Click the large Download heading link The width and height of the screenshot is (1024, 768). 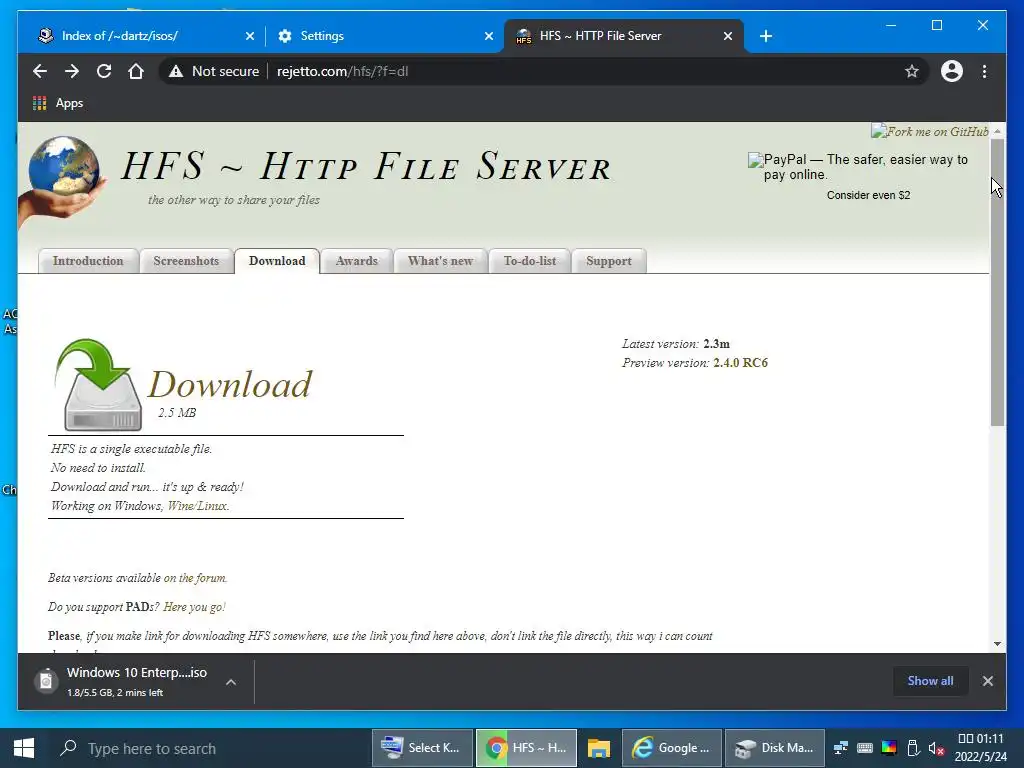[x=230, y=384]
